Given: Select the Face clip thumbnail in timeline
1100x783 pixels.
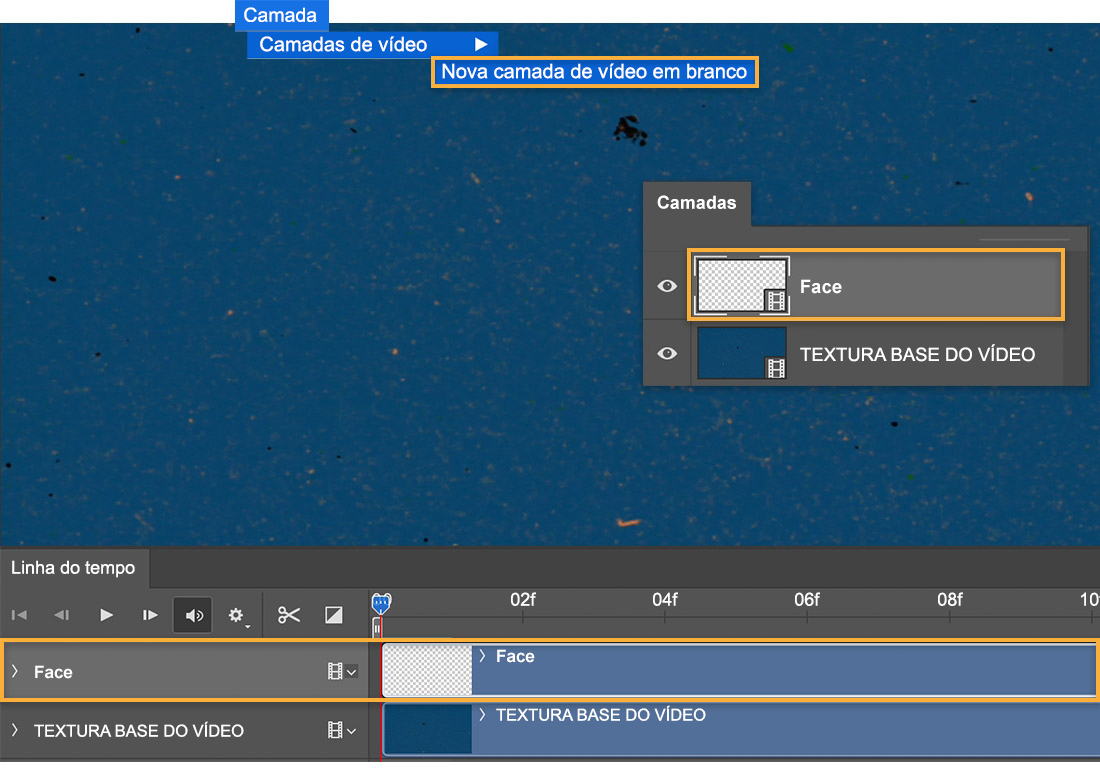Looking at the screenshot, I should point(427,671).
